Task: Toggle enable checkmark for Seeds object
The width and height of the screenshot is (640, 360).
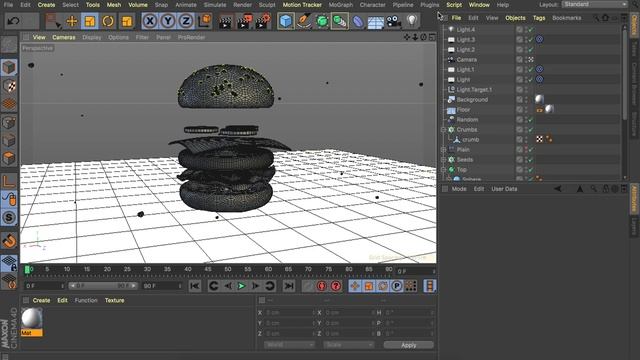Action: tap(531, 160)
